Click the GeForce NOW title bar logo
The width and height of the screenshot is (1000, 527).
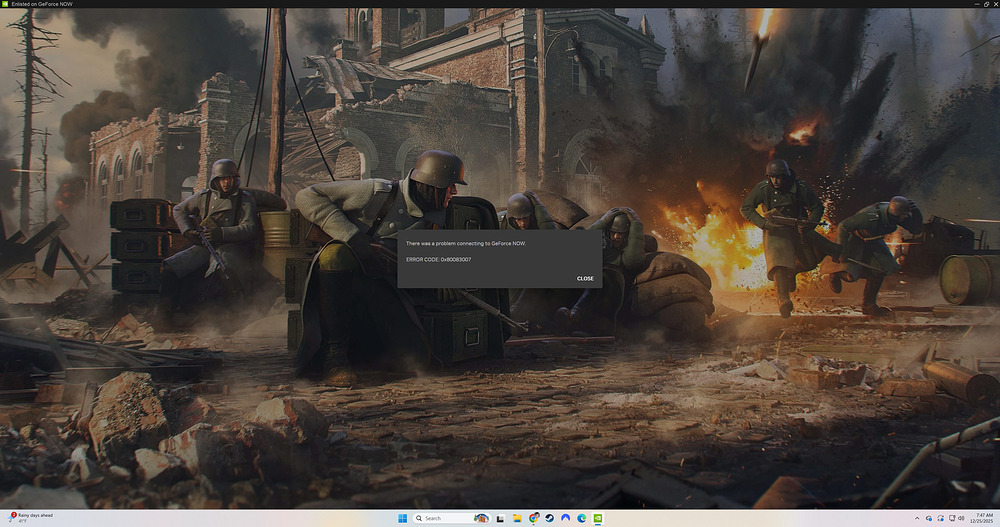pyautogui.click(x=5, y=4)
